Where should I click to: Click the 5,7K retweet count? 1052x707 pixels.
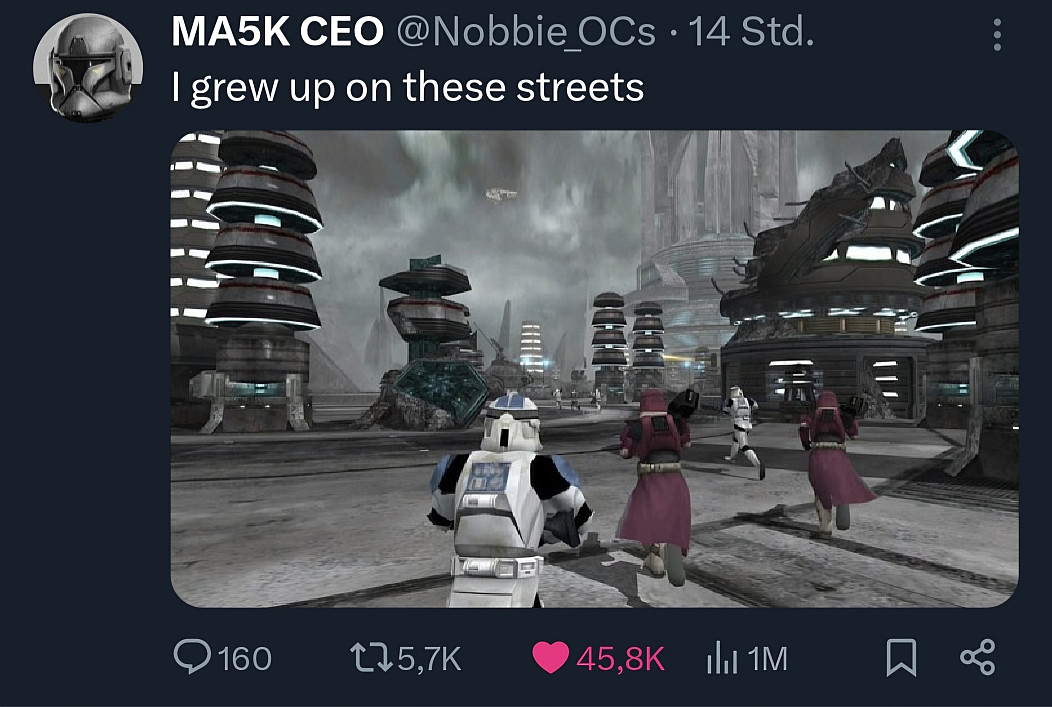click(x=429, y=659)
